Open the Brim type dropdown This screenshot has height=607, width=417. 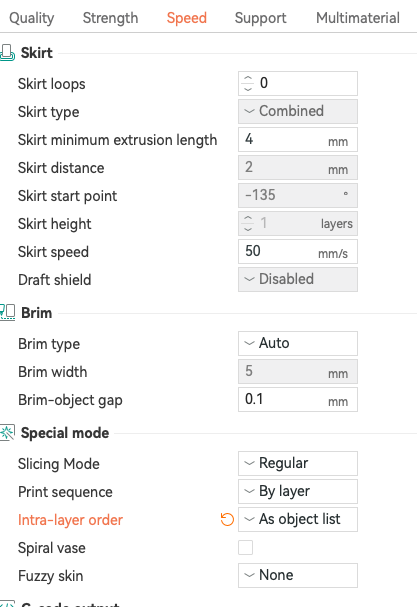pos(298,343)
